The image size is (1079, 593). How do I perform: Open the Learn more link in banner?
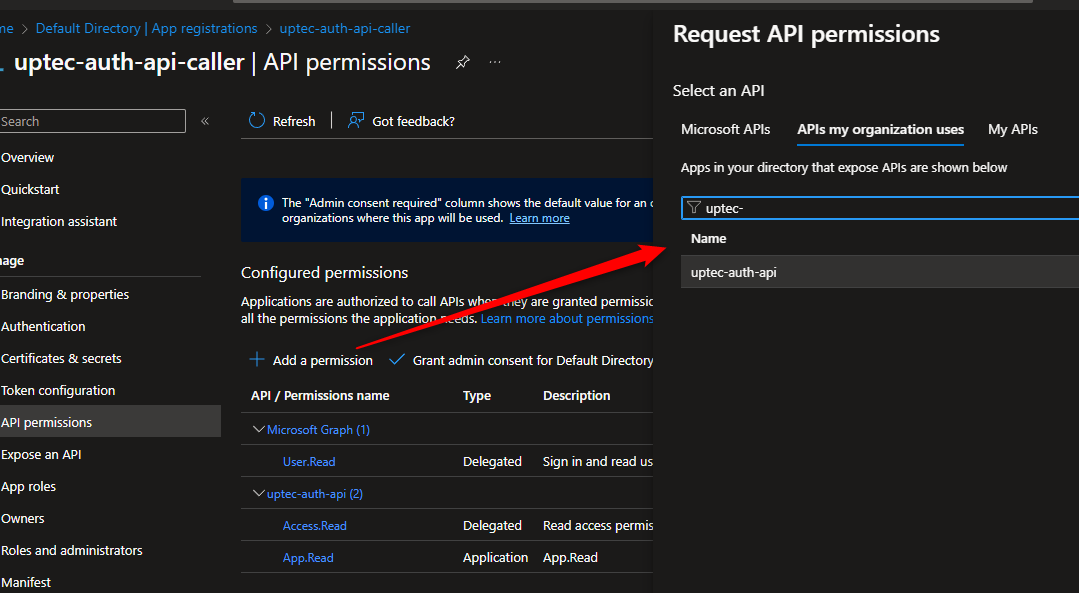539,218
